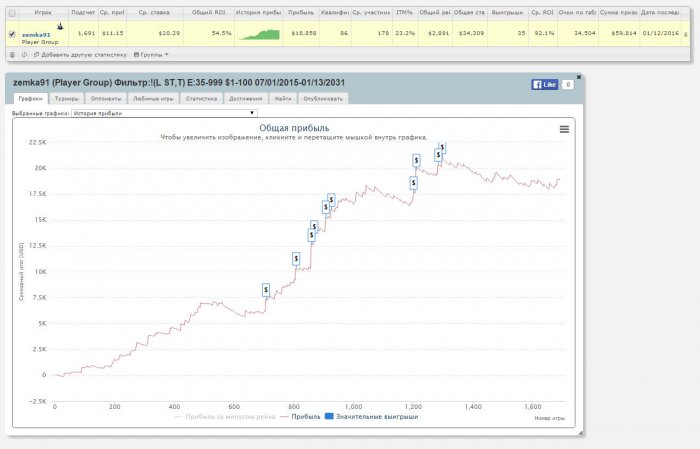The image size is (700, 449).
Task: Uncheck the zemka91 row checkbox
Action: point(12,34)
